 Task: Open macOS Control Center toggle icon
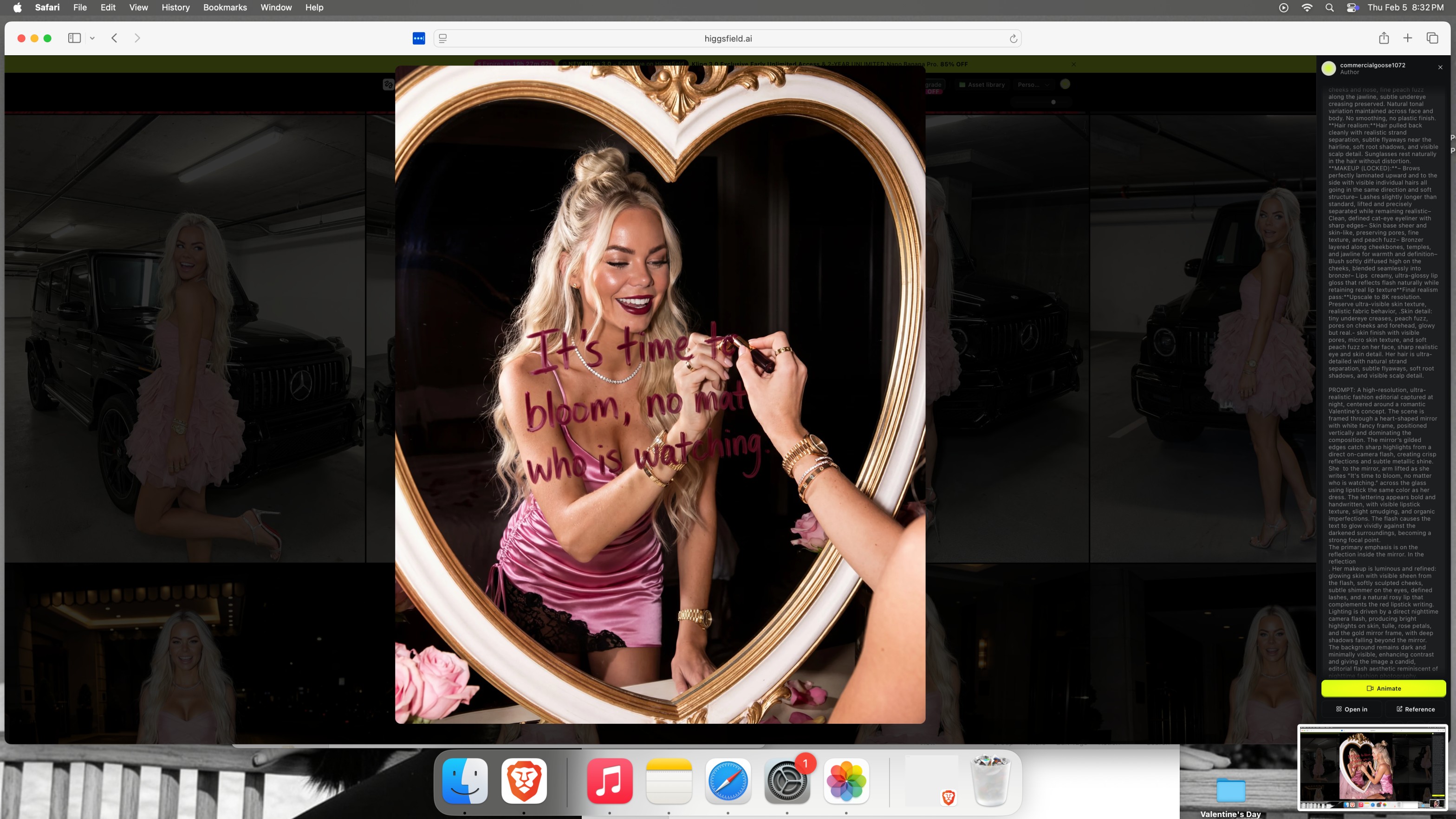[1352, 7]
